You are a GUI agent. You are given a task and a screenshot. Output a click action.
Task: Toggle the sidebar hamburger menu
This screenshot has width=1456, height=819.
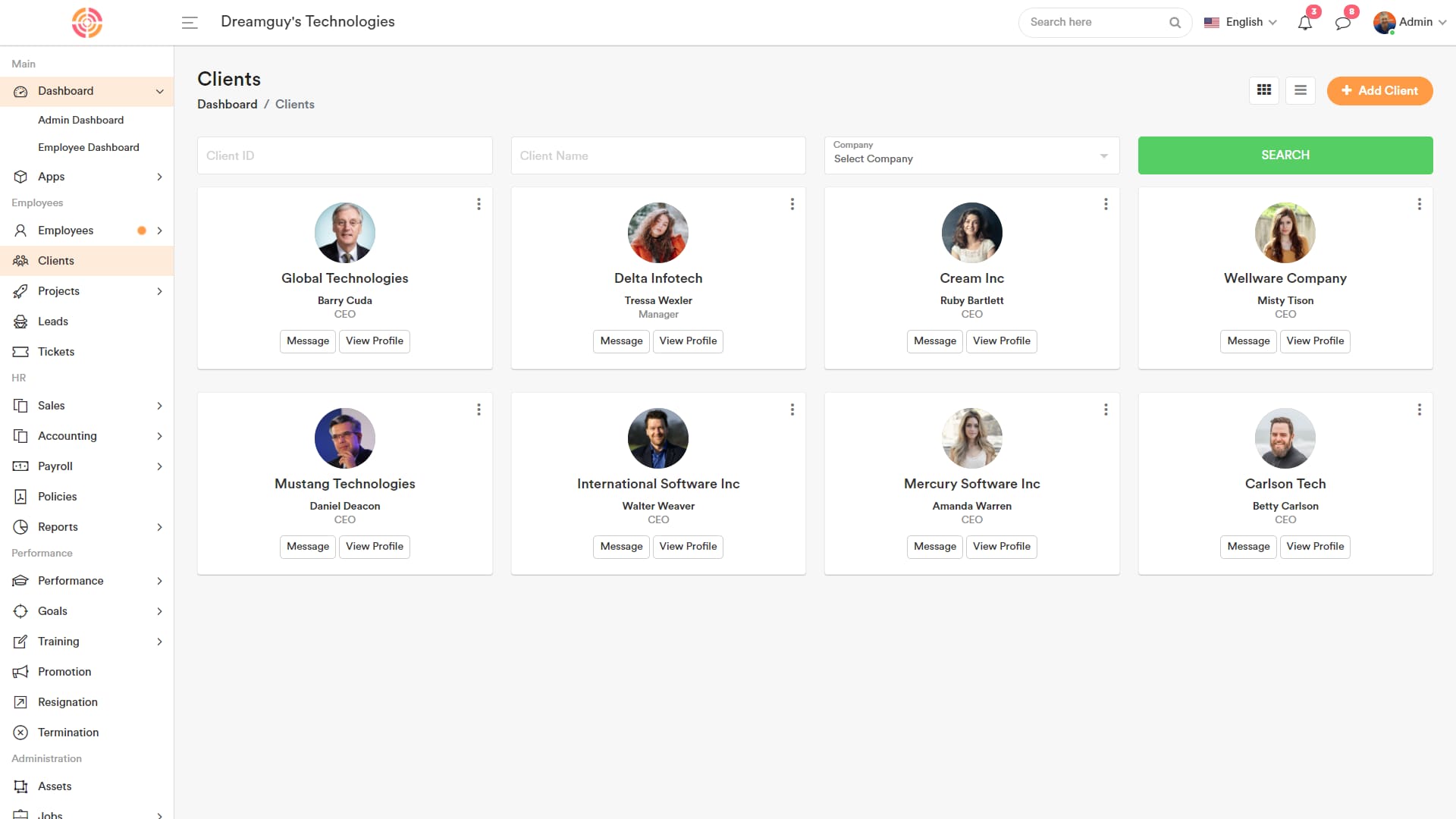(x=190, y=23)
